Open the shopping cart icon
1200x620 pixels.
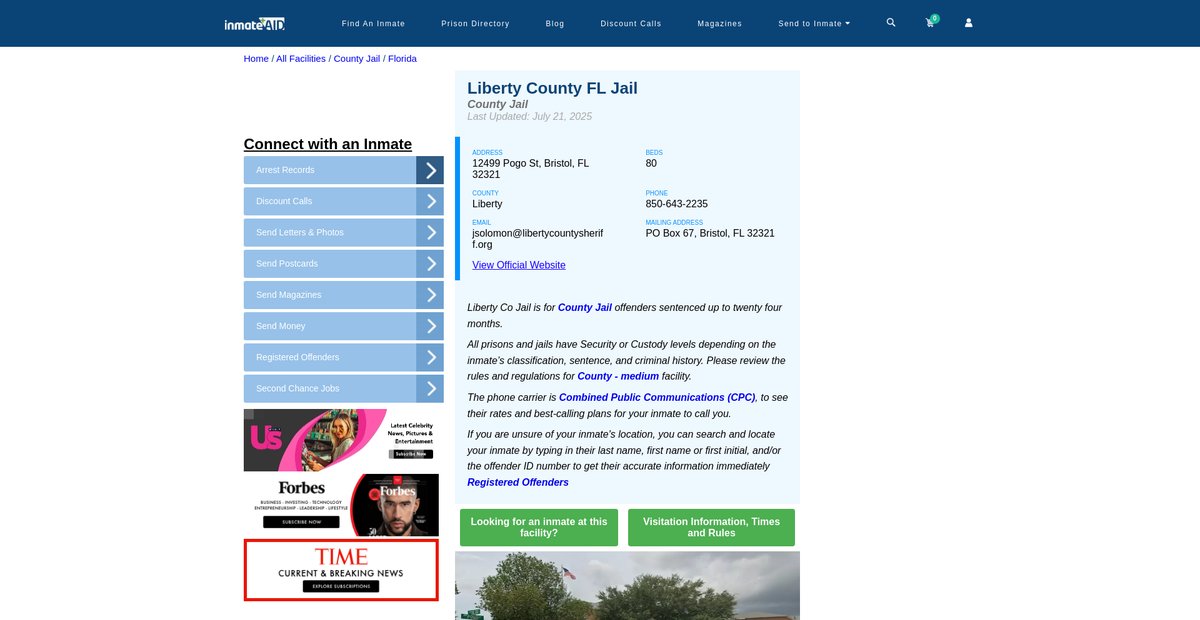coord(931,22)
